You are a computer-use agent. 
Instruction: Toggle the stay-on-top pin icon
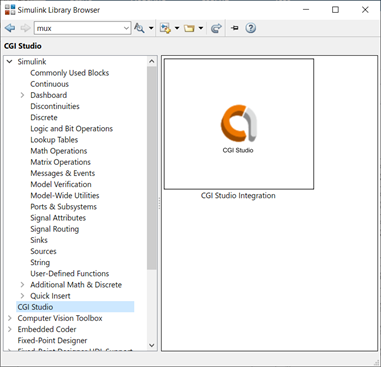pos(235,28)
